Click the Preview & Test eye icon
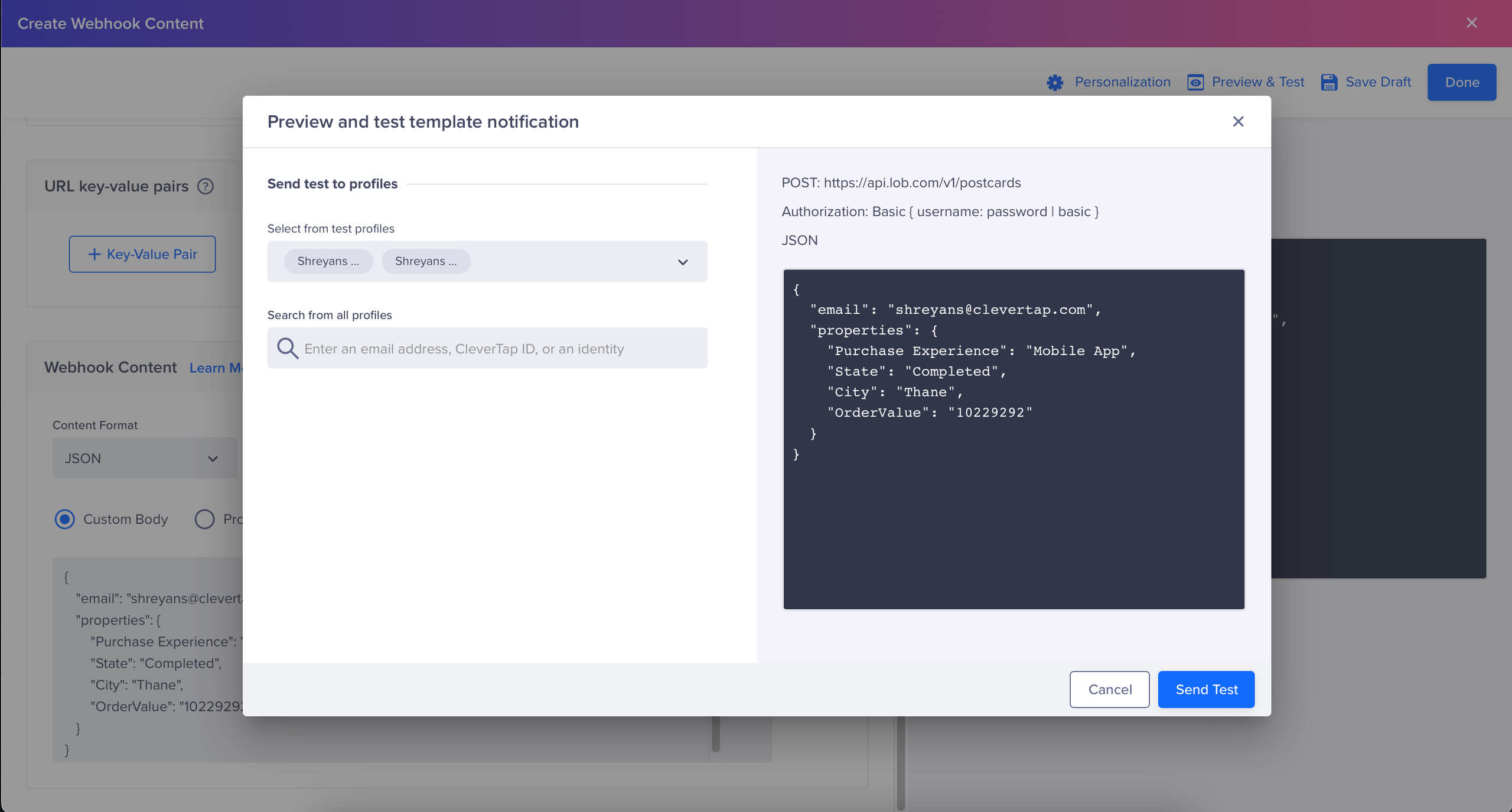1512x812 pixels. click(x=1195, y=82)
